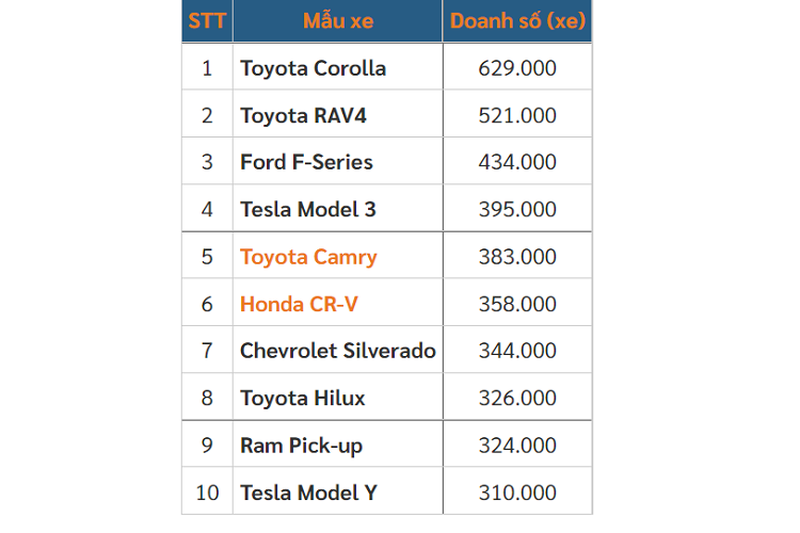Click the Tesla Model 3 cell
This screenshot has width=800, height=533.
308,210
